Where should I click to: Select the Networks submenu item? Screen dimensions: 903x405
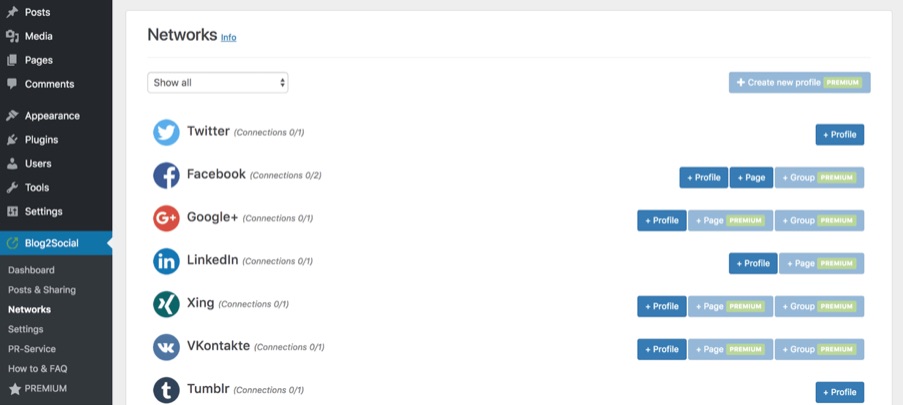click(29, 309)
